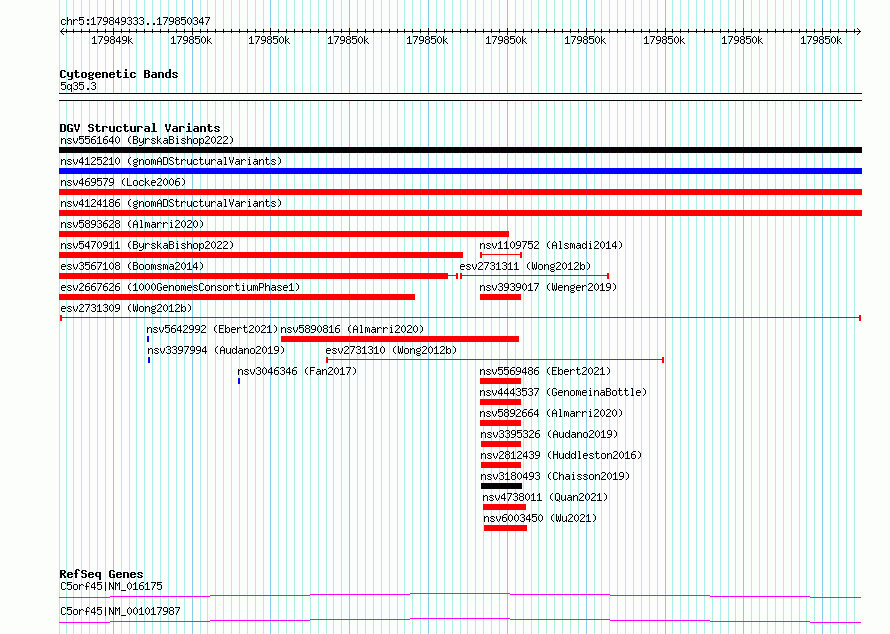Open the nsv5892664 (Almarri2020) label
Screen dimensions: 890x634
click(551, 413)
